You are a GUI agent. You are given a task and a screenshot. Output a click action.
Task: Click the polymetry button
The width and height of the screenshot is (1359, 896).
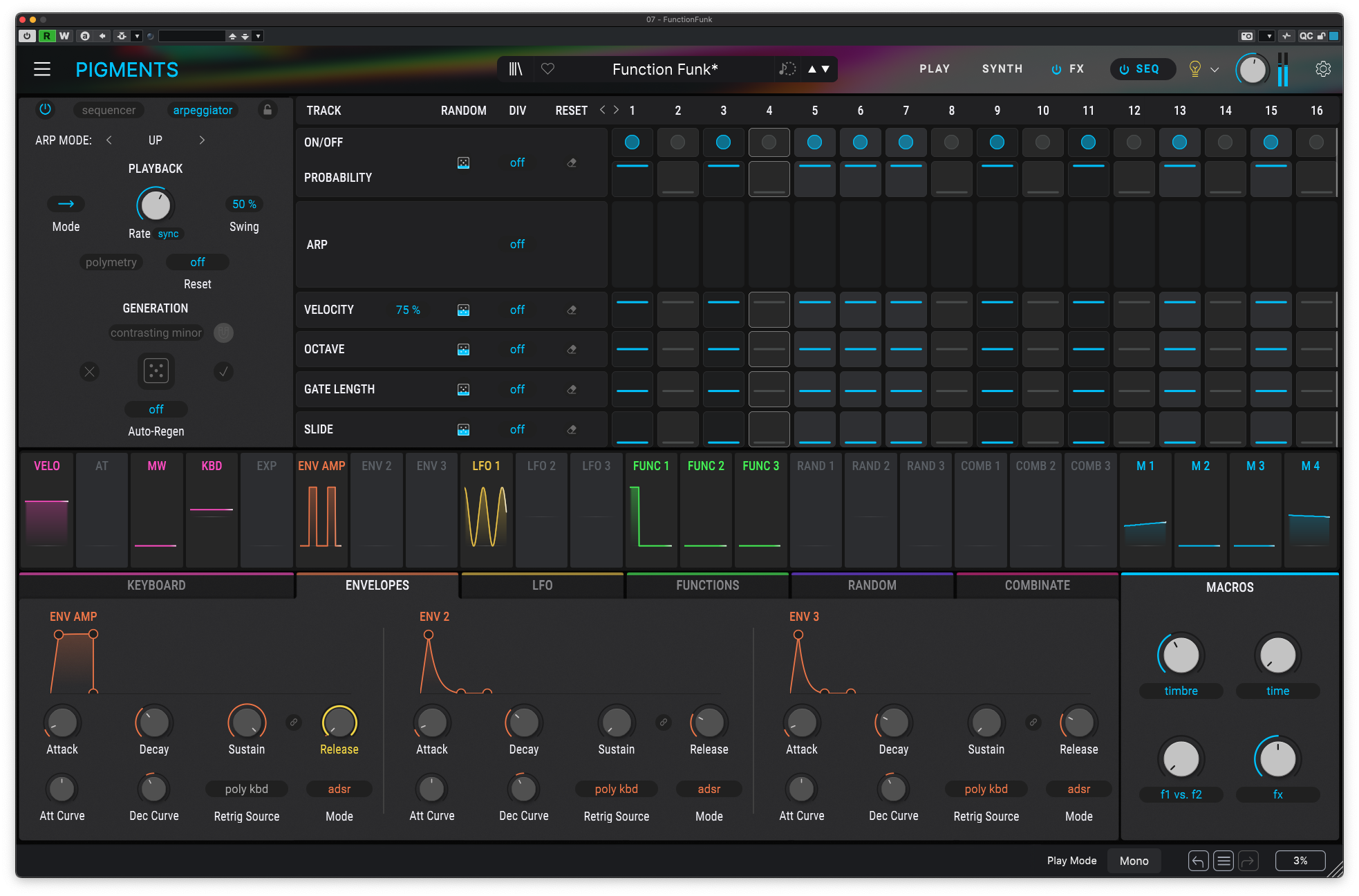pos(111,262)
